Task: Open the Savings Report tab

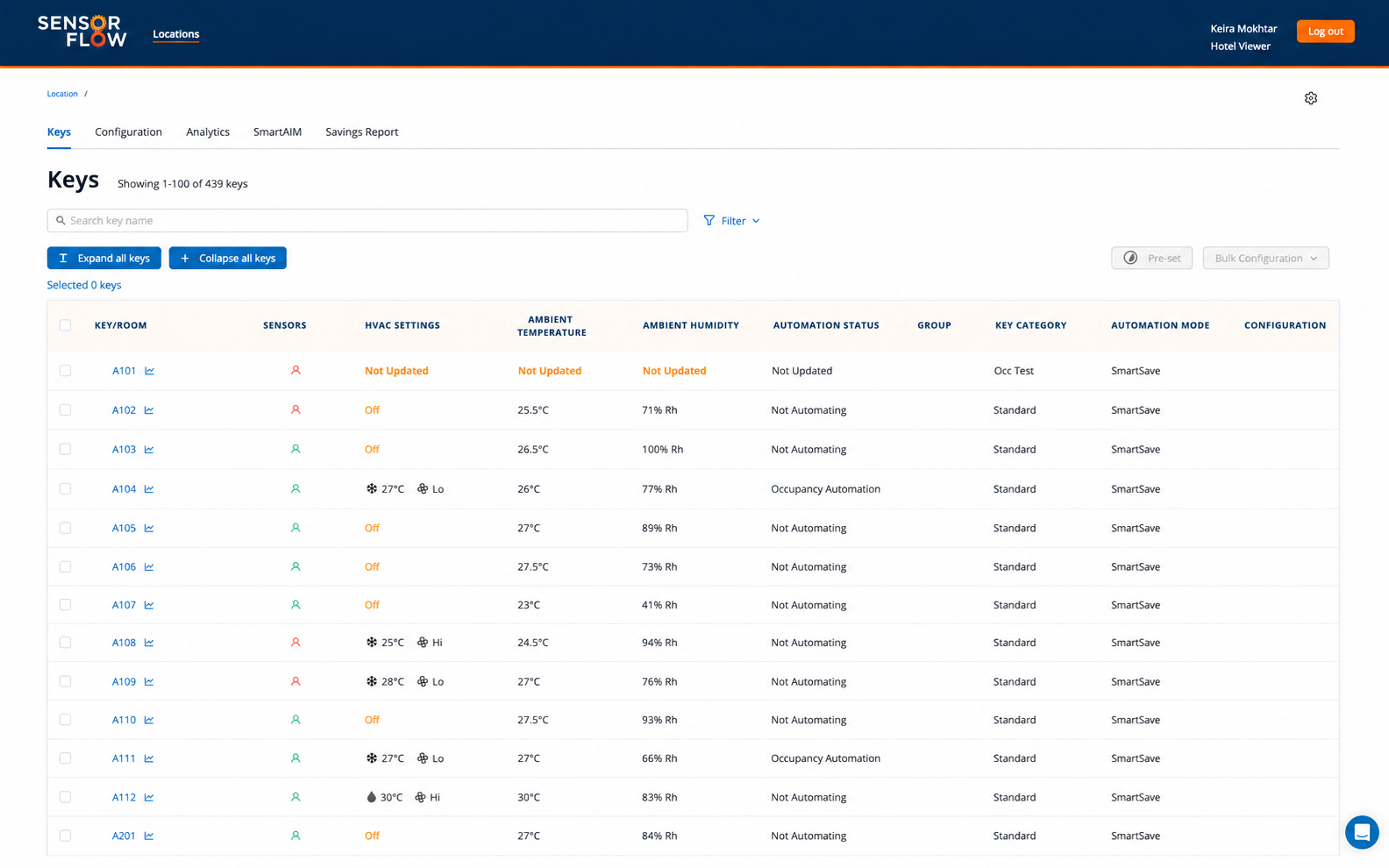Action: (361, 132)
